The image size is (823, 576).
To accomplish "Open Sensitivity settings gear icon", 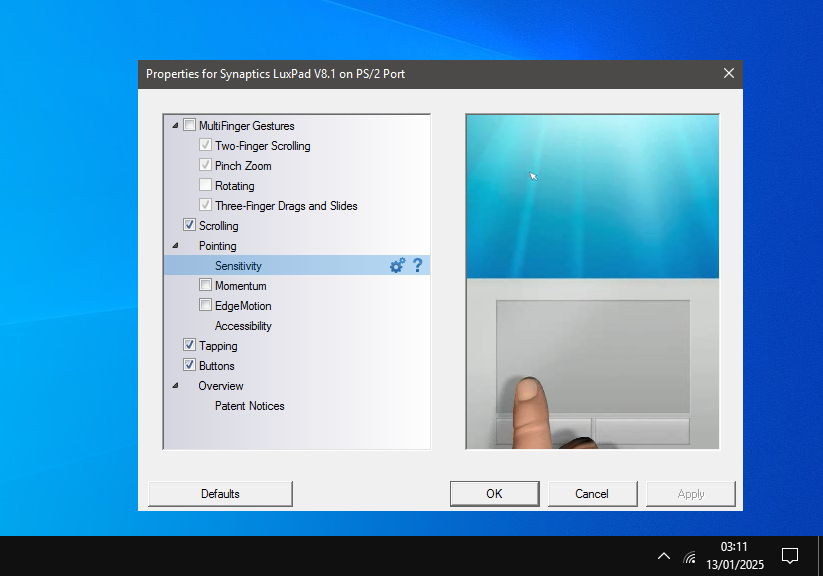I will [x=397, y=266].
